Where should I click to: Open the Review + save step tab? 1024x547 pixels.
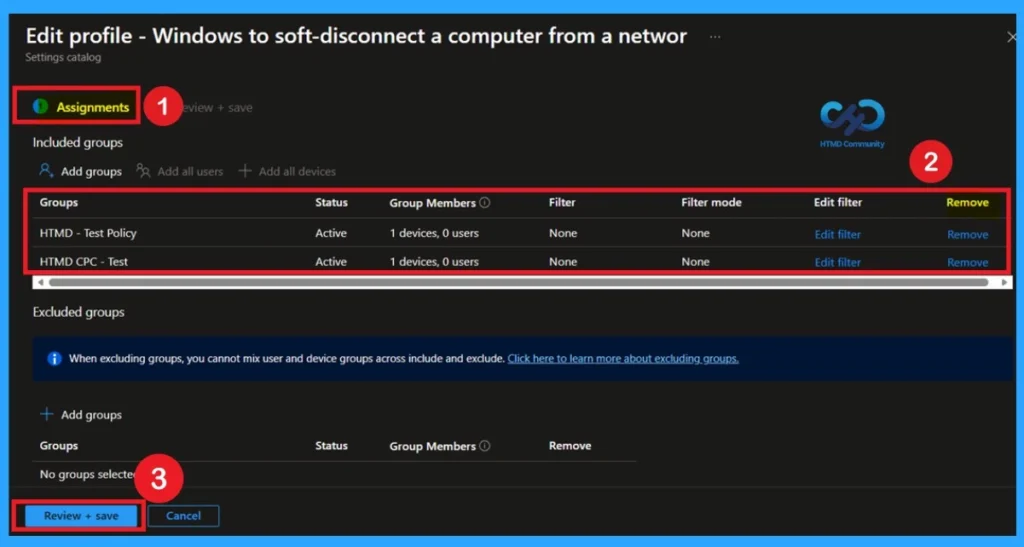217,108
